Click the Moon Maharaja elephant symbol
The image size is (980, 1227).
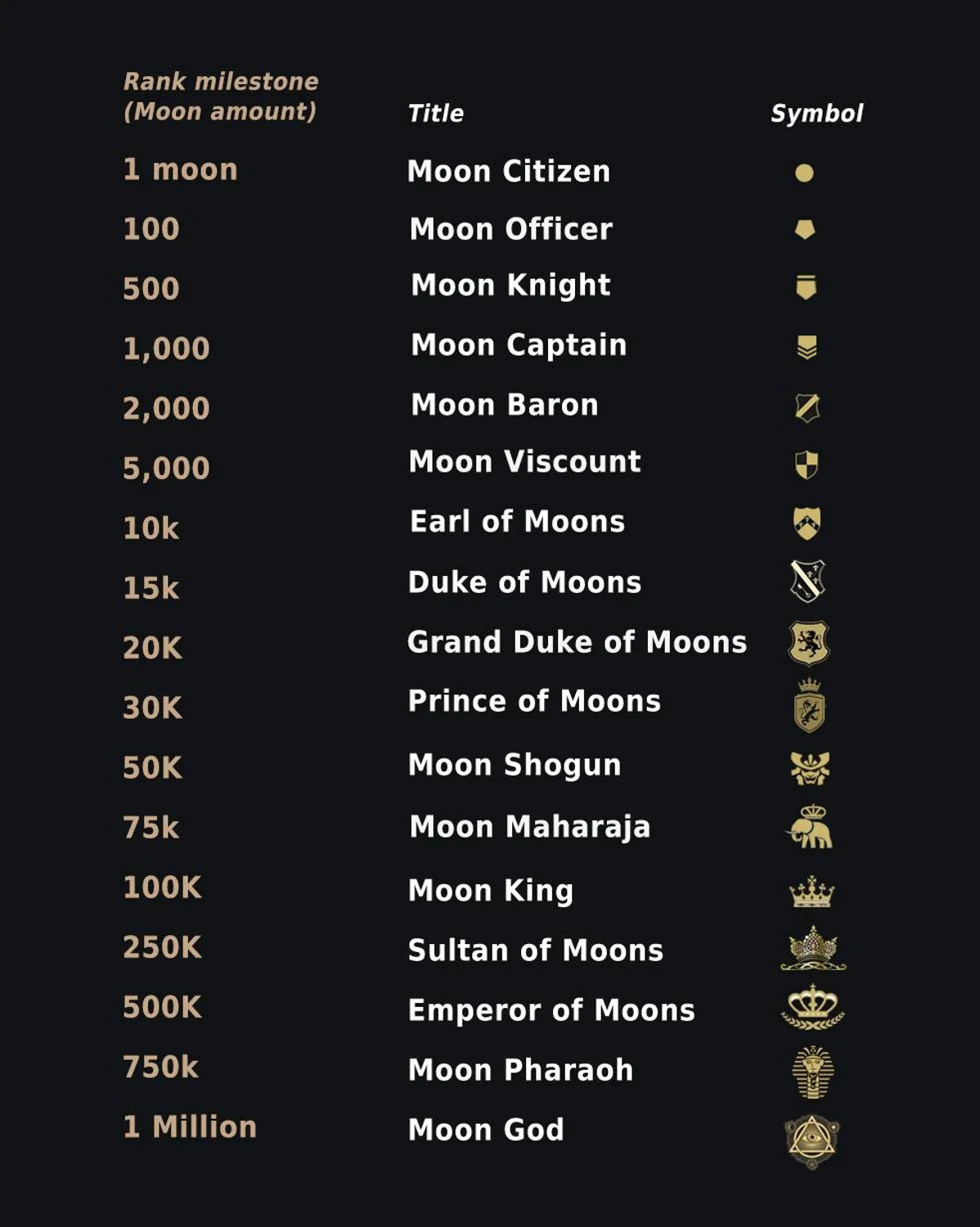tap(810, 828)
